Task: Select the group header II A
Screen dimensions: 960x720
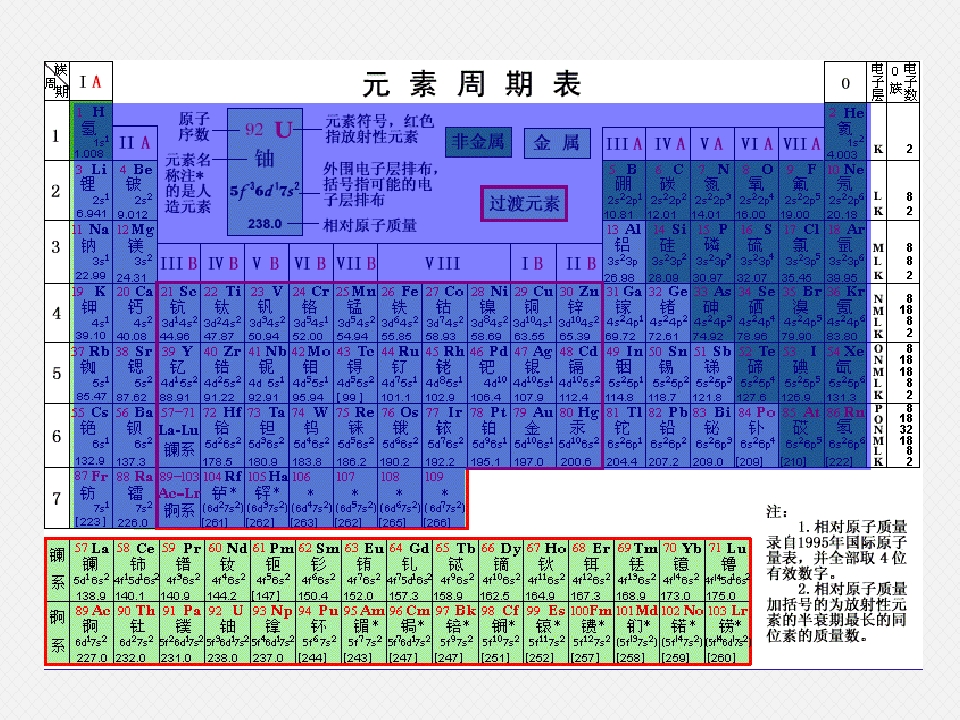Action: (135, 143)
